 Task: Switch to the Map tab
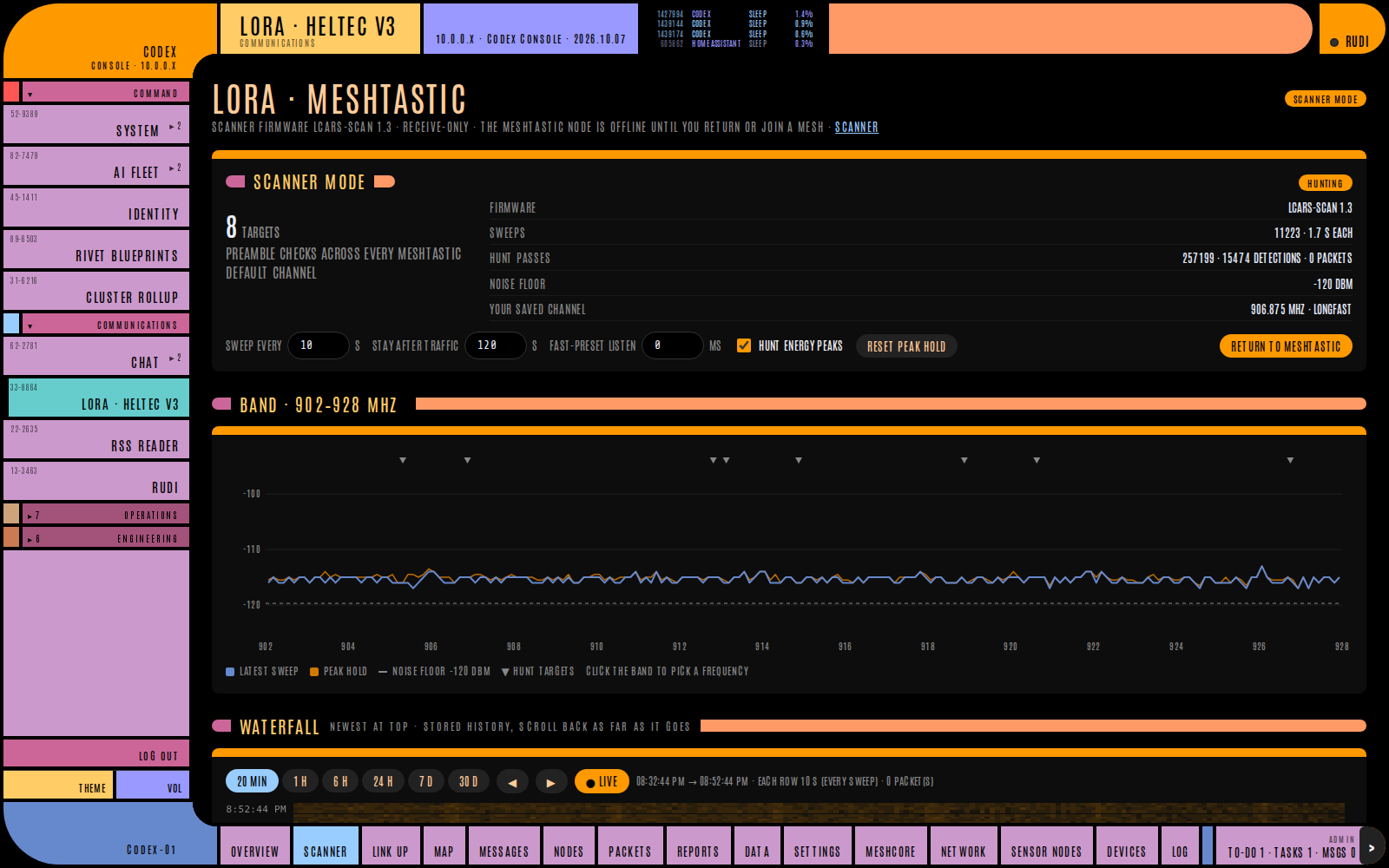coord(444,846)
